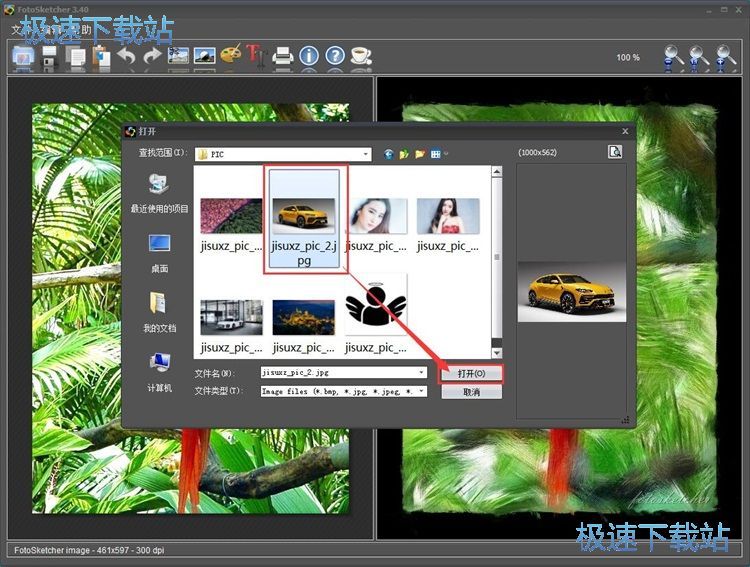
Task: Click the 打开(O) open button
Action: (x=471, y=373)
